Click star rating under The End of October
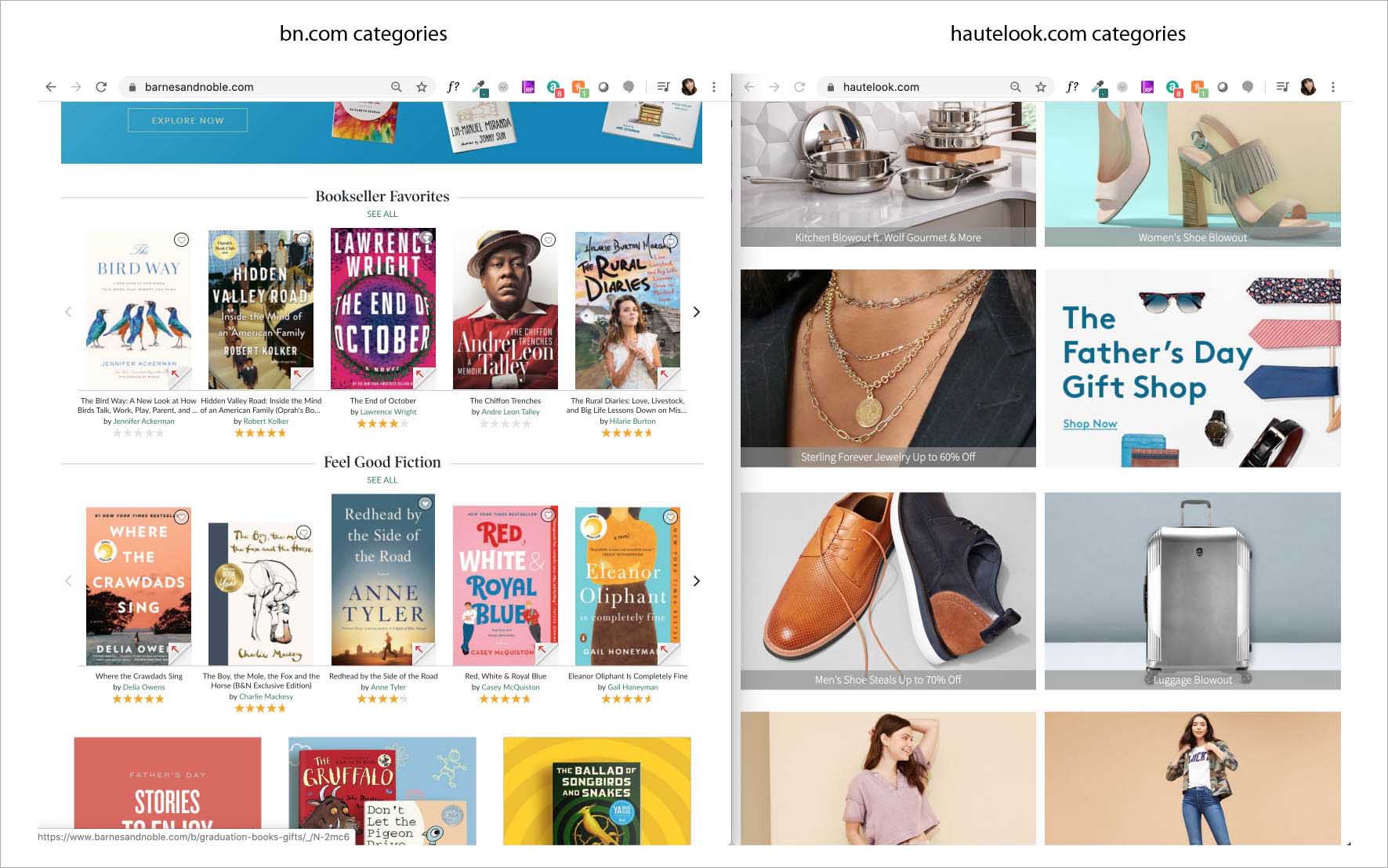This screenshot has width=1388, height=868. (383, 424)
